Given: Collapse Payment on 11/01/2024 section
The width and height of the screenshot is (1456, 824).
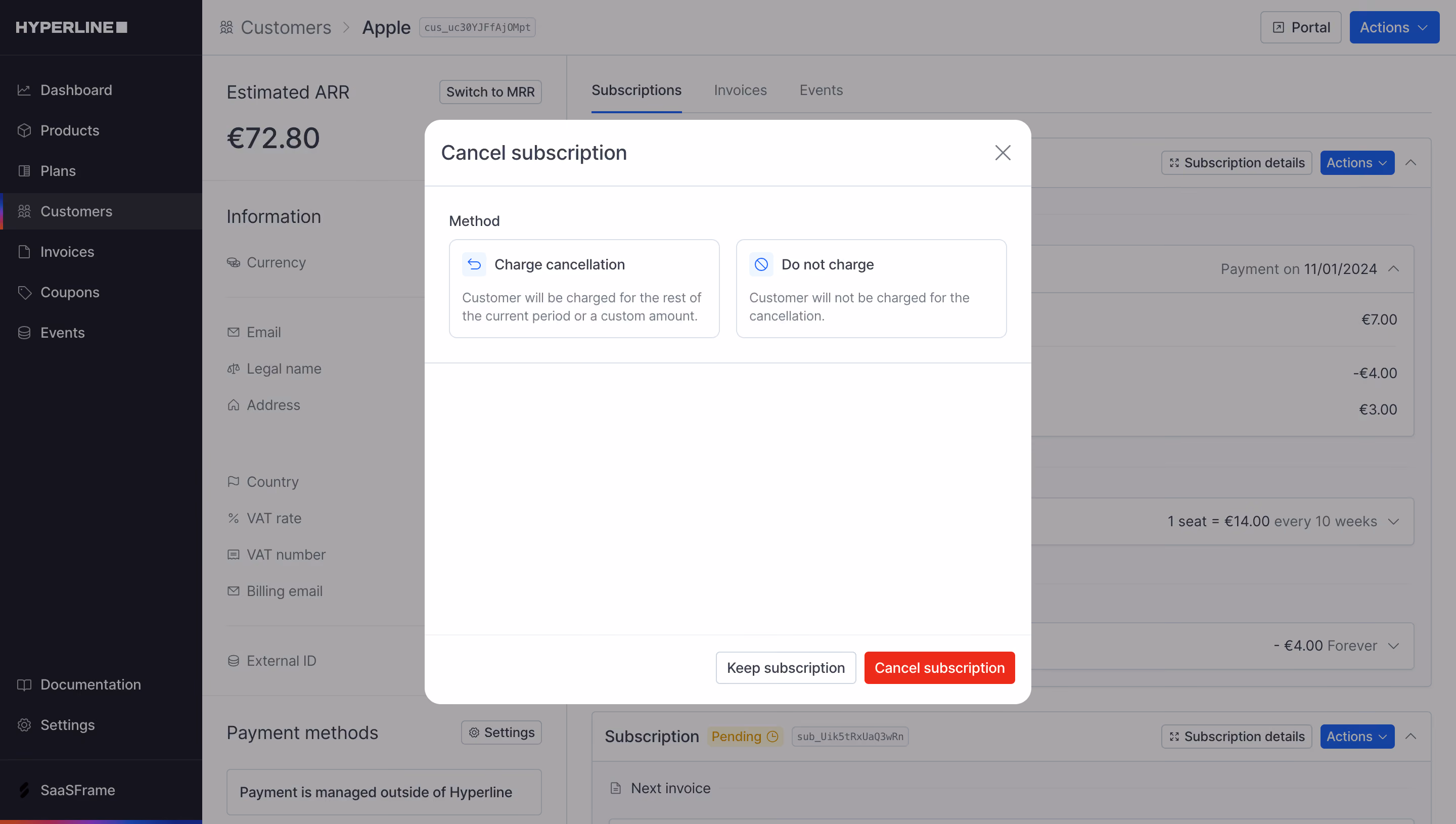Looking at the screenshot, I should pos(1394,269).
